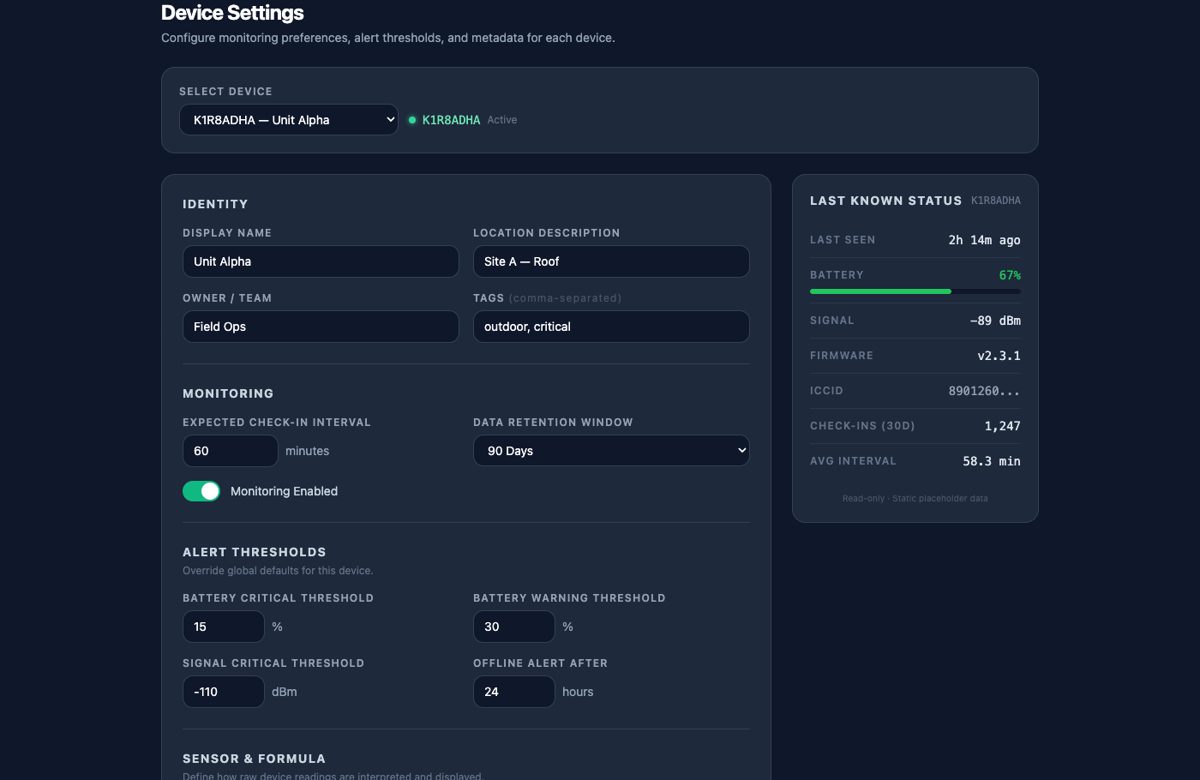Click the Signal Critical Threshold field
The width and height of the screenshot is (1200, 780).
tap(223, 692)
